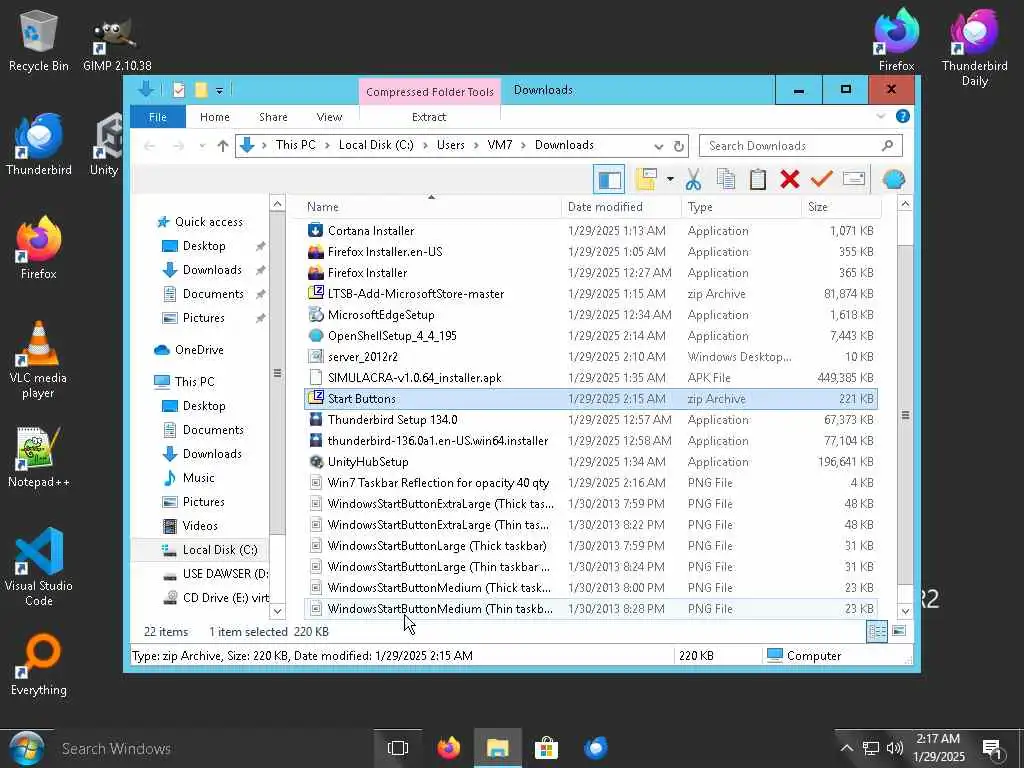Open Microsoft Store from the taskbar
1024x768 pixels.
546,748
